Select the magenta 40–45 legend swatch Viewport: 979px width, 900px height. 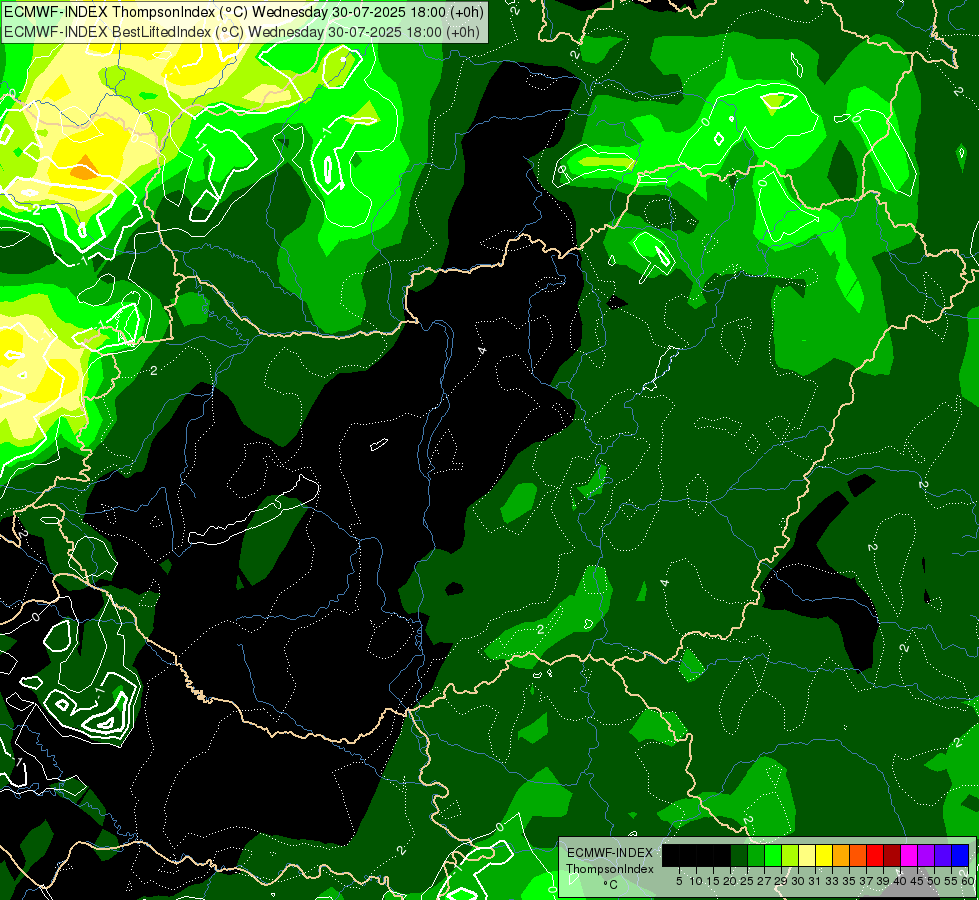909,855
